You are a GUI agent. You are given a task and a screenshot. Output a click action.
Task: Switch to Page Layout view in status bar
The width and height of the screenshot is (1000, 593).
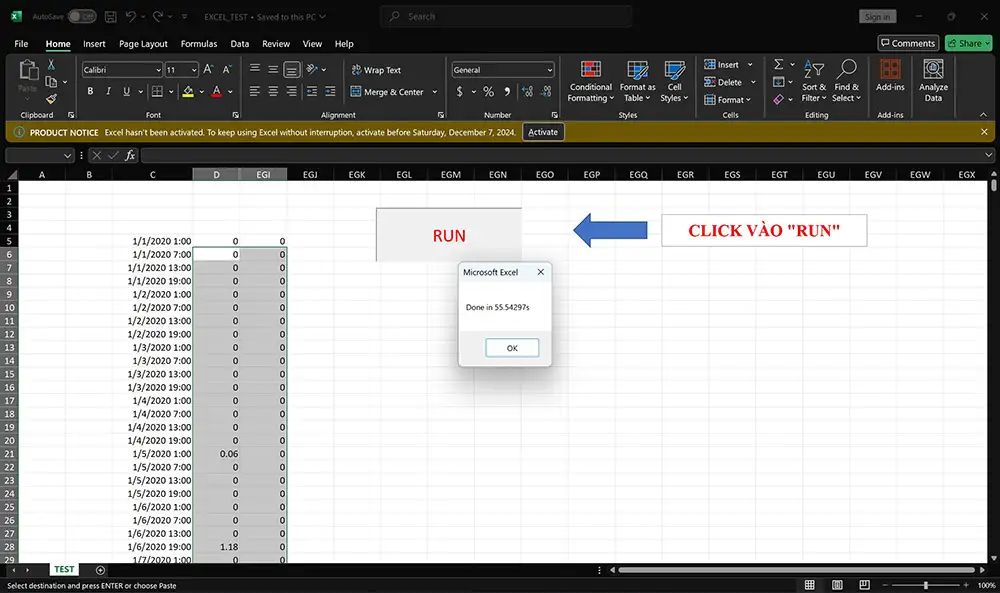(835, 585)
